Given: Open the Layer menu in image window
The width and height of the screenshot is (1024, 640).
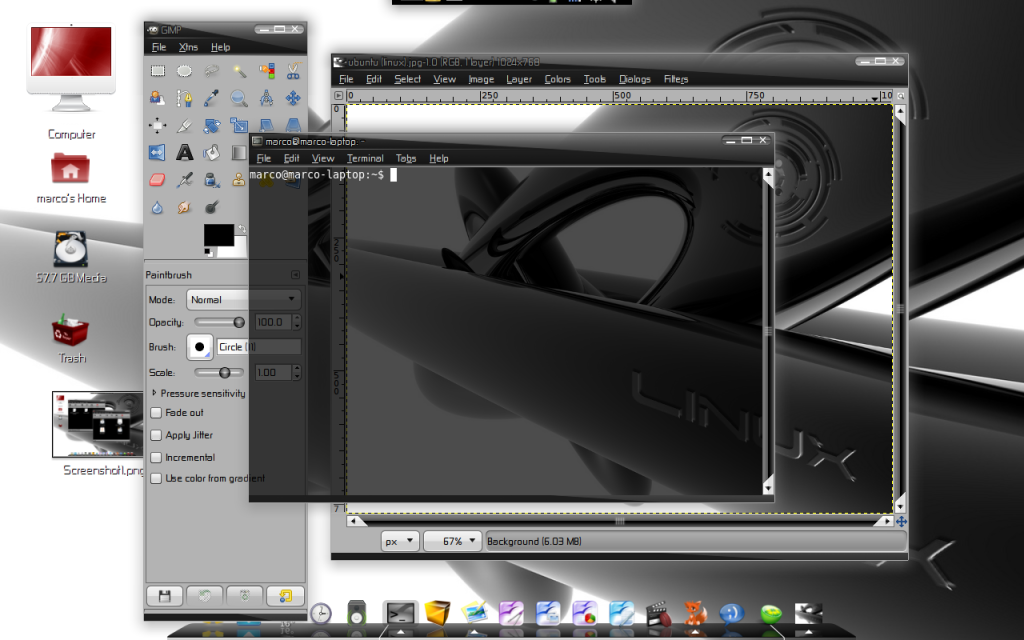Looking at the screenshot, I should 519,79.
